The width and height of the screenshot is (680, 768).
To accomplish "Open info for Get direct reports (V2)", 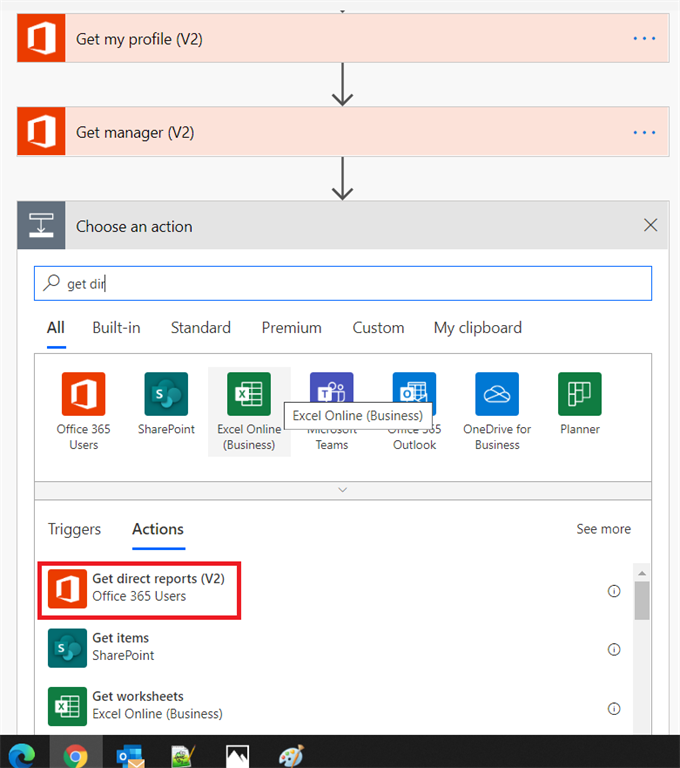I will (614, 591).
